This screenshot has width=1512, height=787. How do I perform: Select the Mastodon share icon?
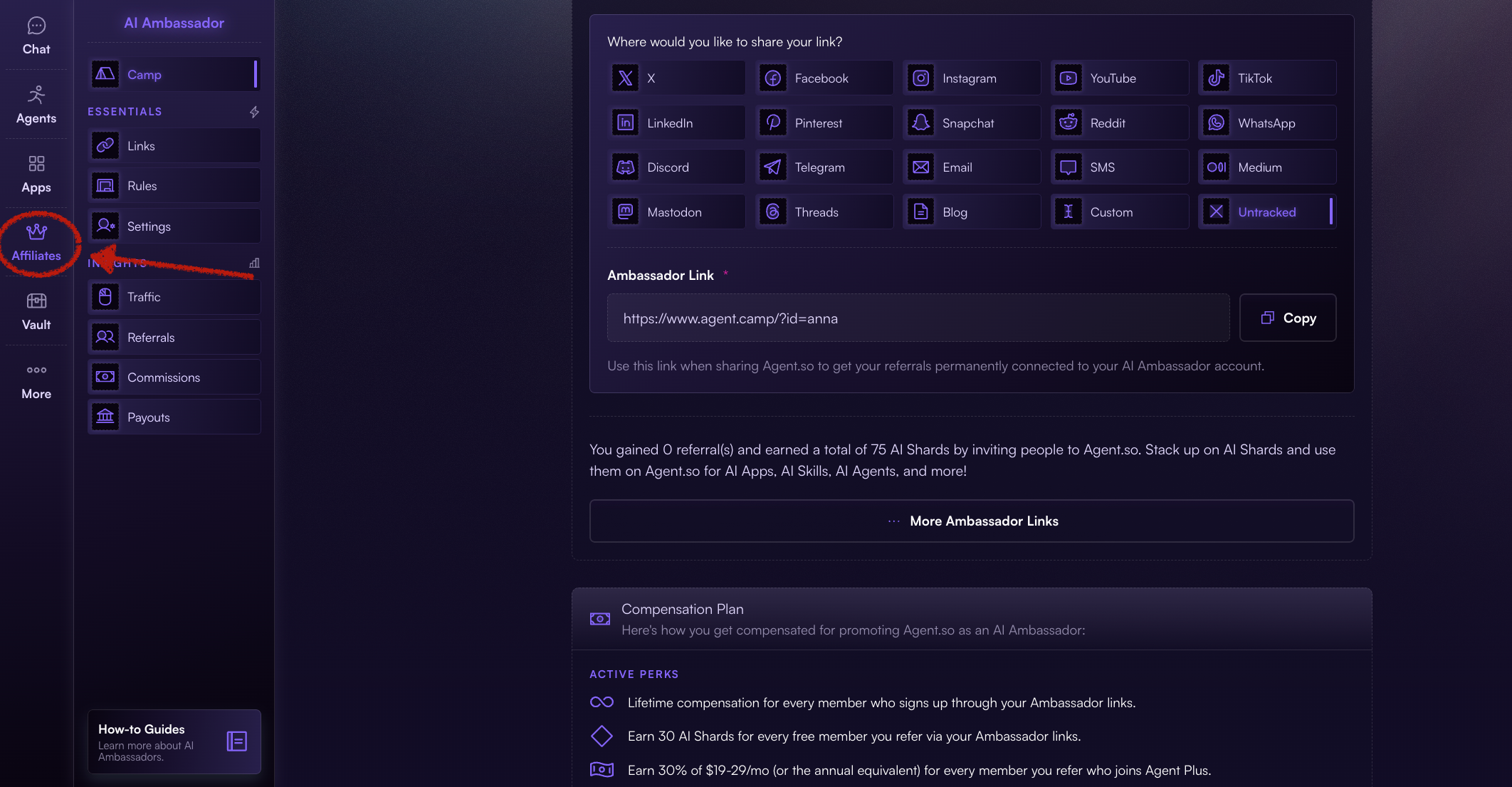coord(625,212)
